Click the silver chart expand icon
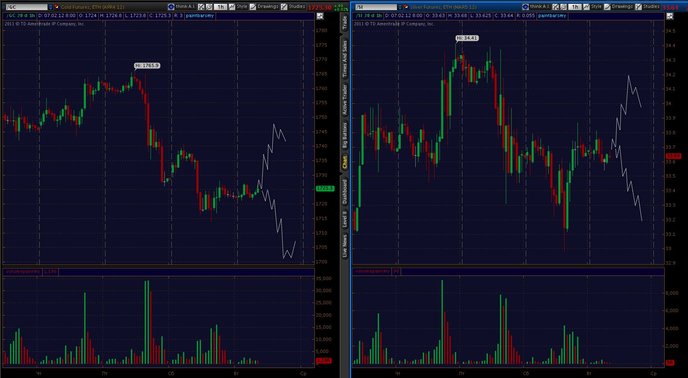 670,16
